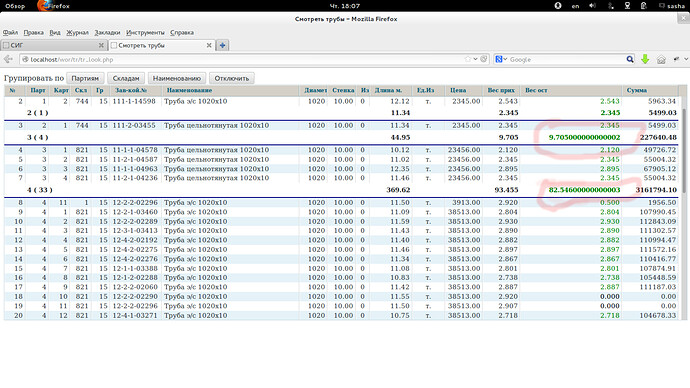Open the search engine selector dropdown

(501, 59)
